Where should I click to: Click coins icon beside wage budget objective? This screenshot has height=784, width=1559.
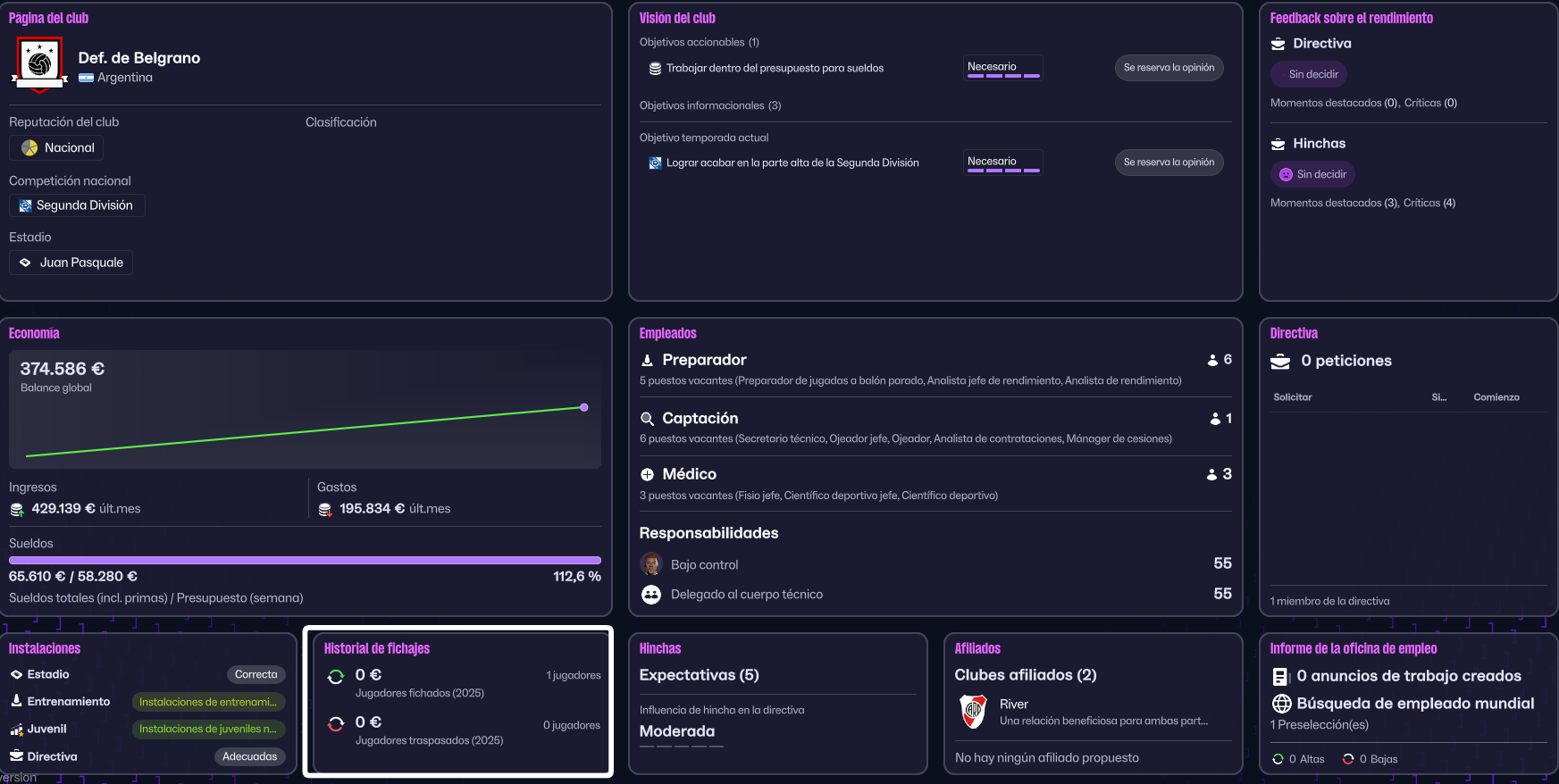tap(655, 68)
